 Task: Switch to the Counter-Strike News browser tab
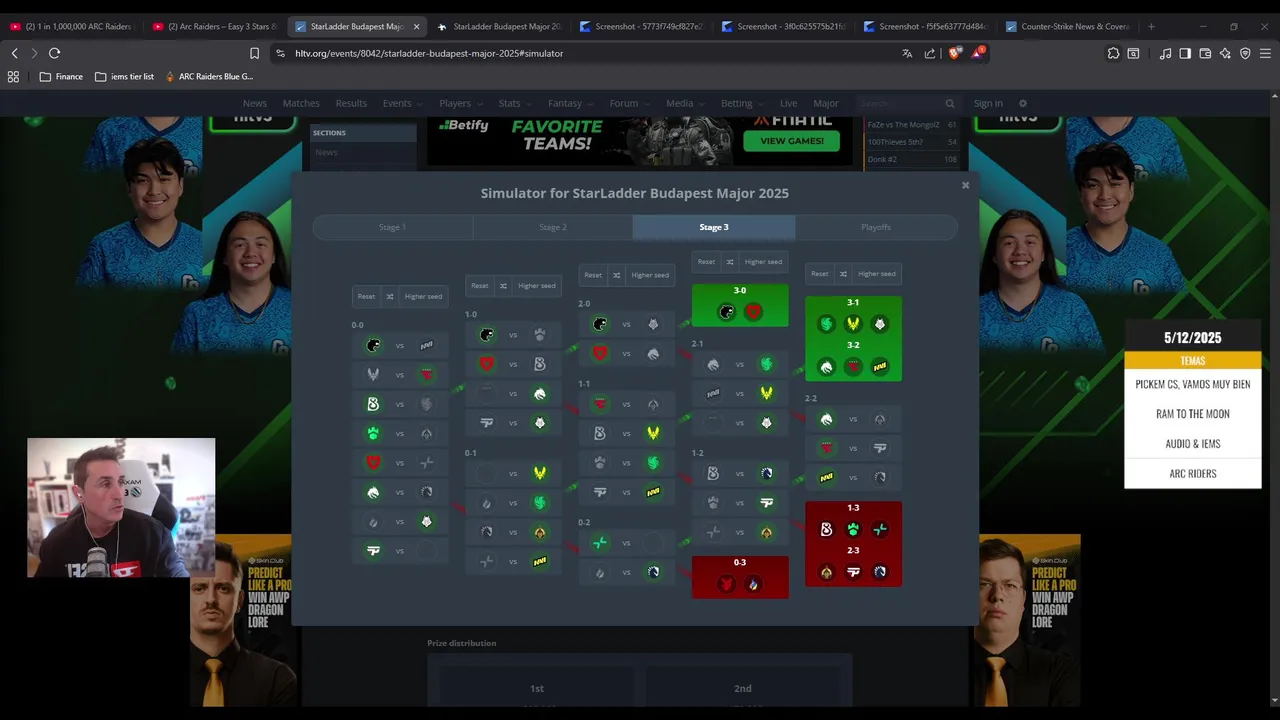pyautogui.click(x=1068, y=26)
